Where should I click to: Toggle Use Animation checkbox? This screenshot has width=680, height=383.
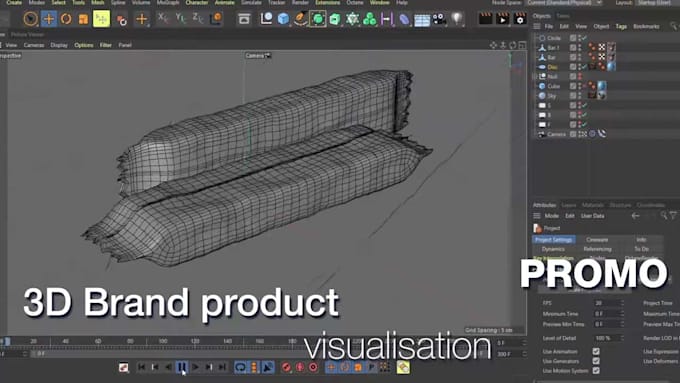[596, 351]
